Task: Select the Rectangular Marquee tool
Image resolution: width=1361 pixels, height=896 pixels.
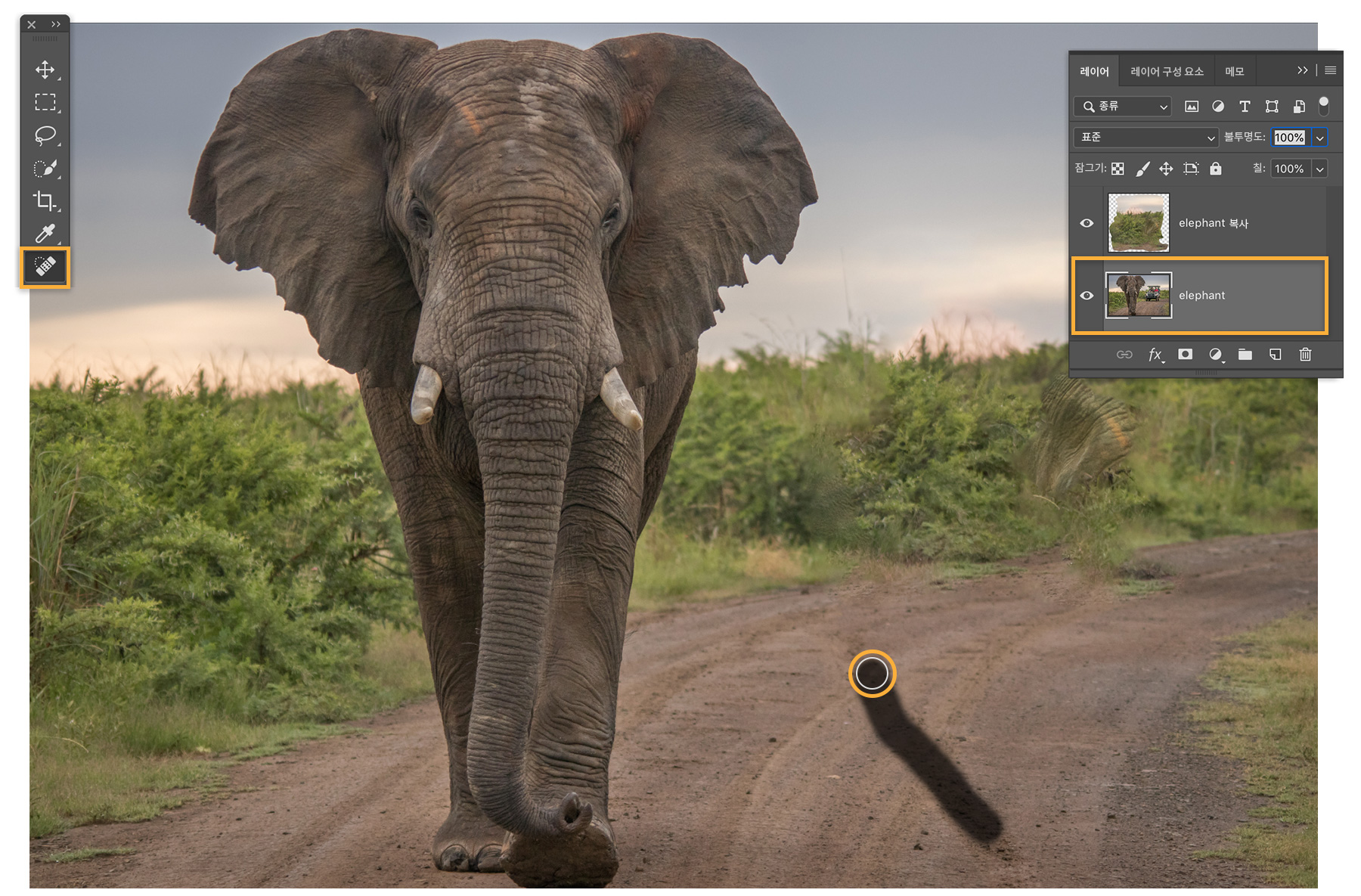Action: (x=45, y=103)
